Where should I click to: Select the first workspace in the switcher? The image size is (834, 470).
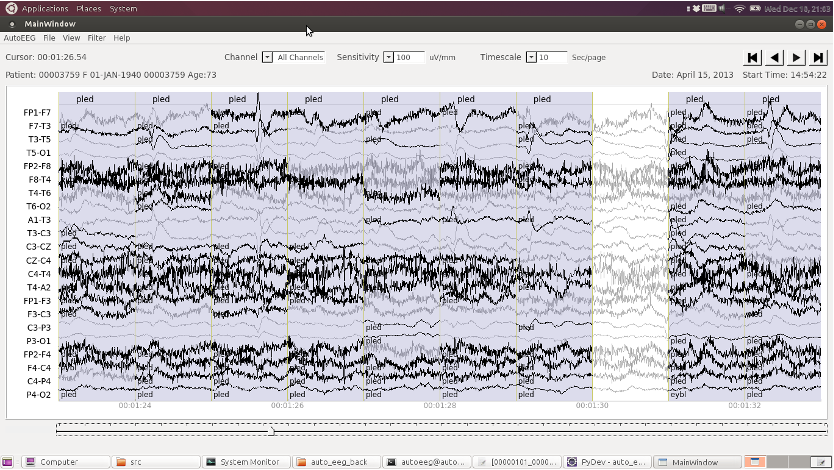click(x=754, y=462)
